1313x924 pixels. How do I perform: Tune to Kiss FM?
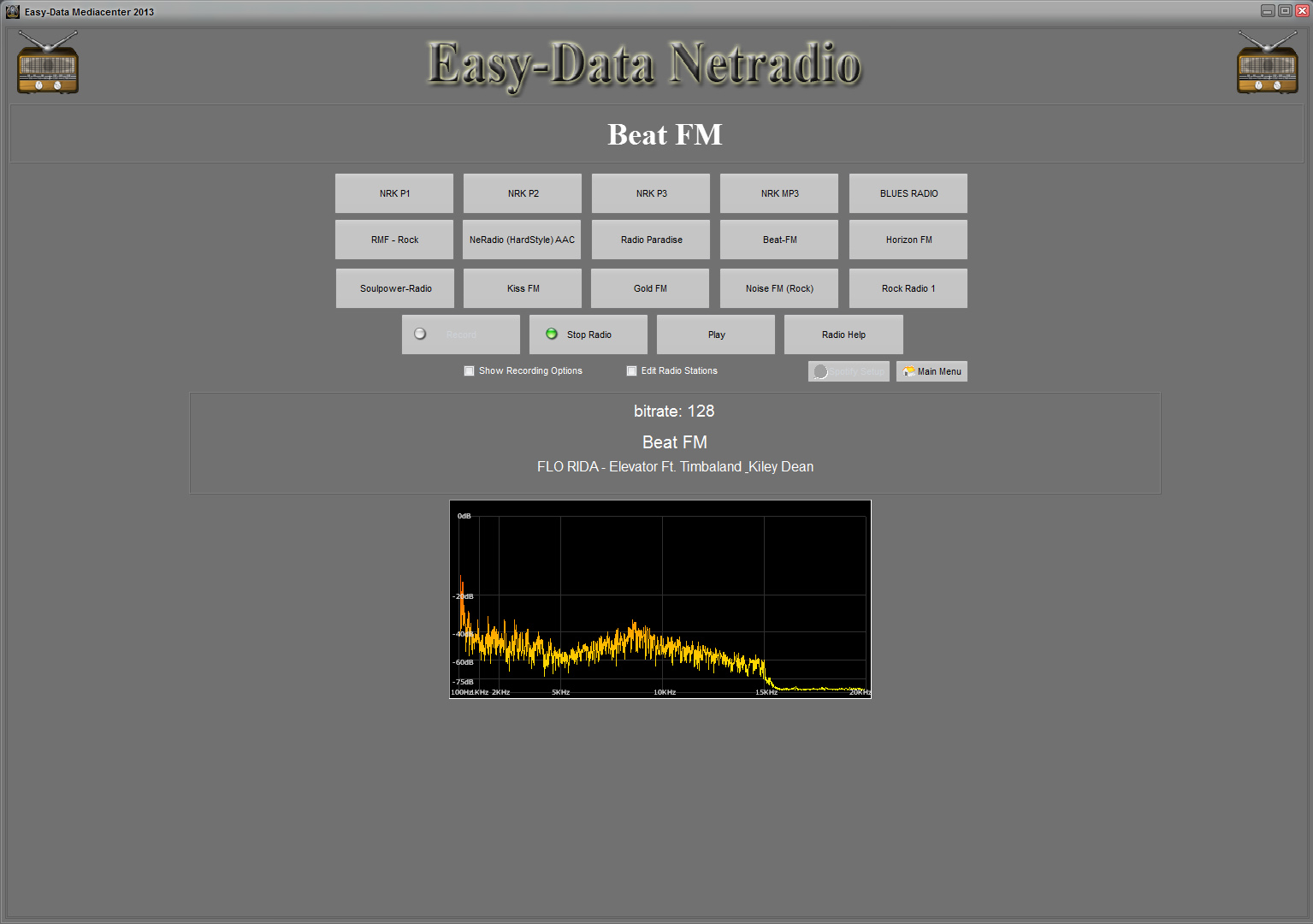pos(523,288)
